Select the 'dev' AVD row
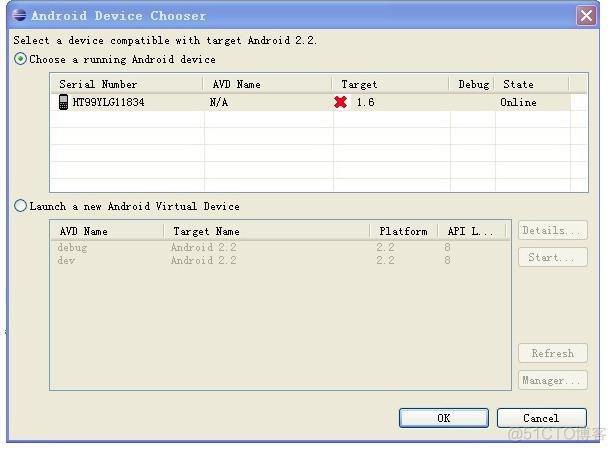The height and width of the screenshot is (452, 616). (x=280, y=260)
